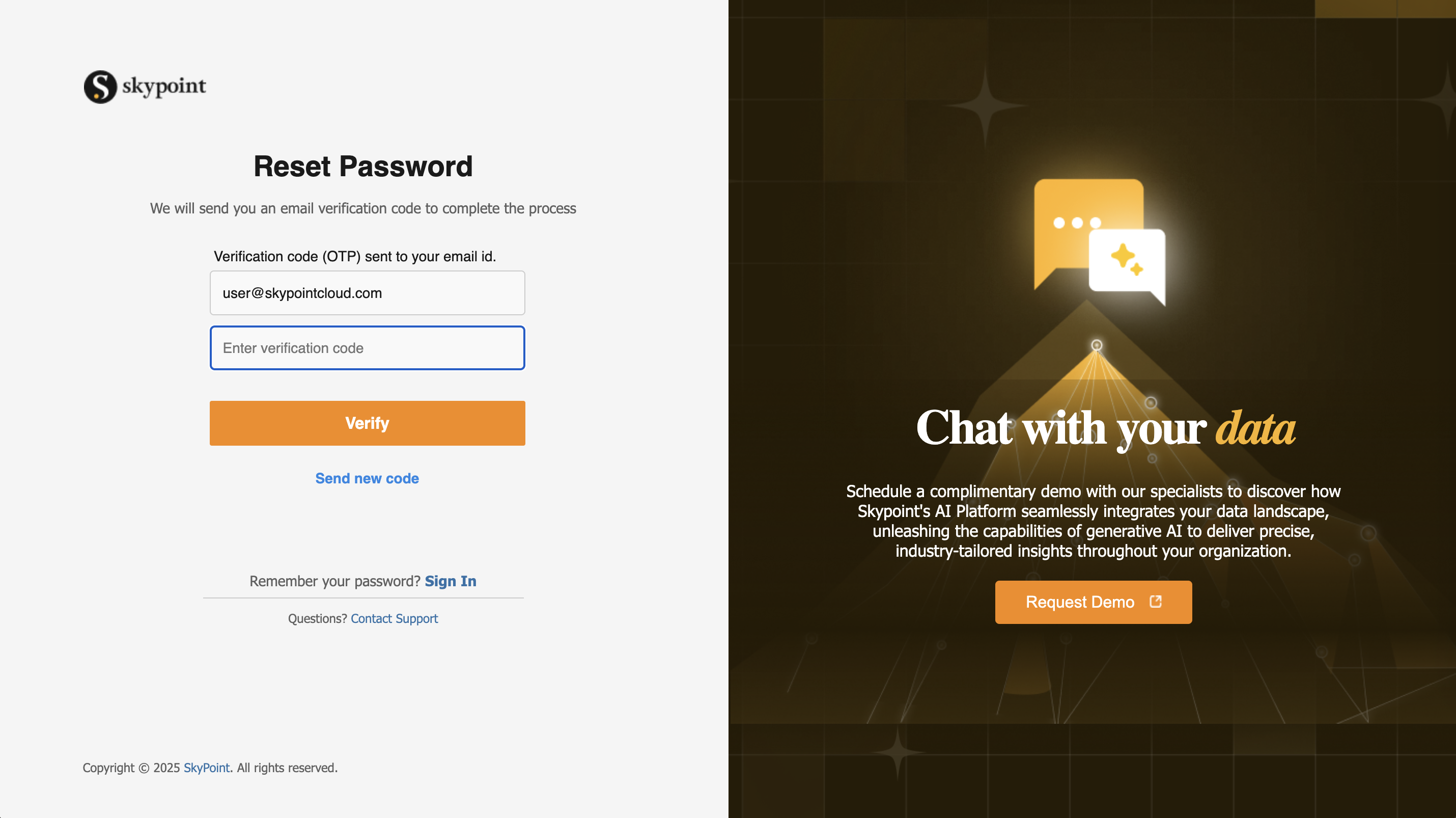Click the Reset Password heading
This screenshot has width=1456, height=818.
tap(363, 166)
